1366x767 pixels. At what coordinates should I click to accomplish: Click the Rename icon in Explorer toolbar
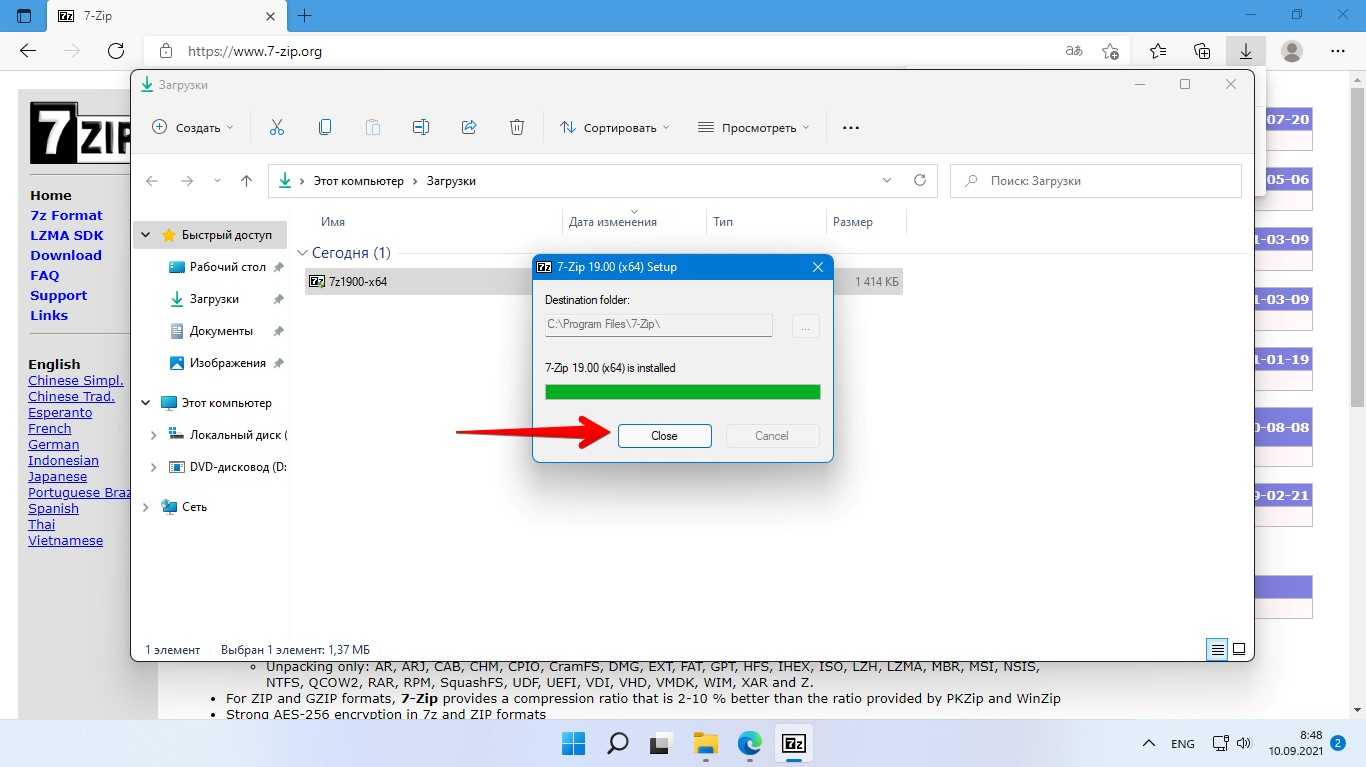[x=421, y=127]
